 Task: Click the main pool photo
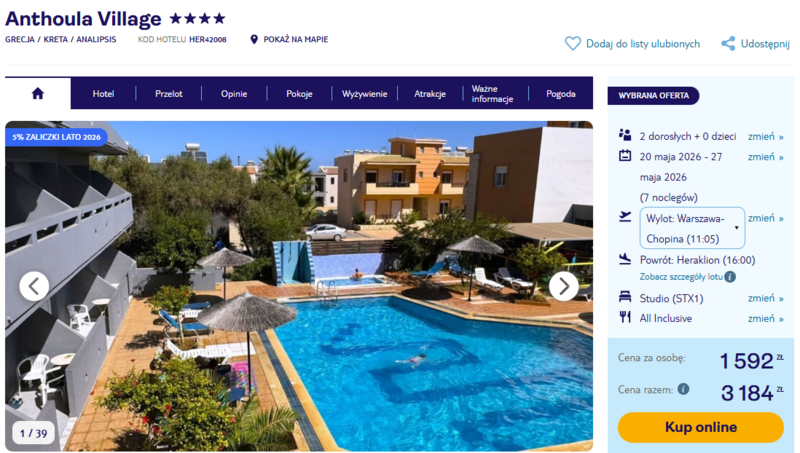(299, 286)
